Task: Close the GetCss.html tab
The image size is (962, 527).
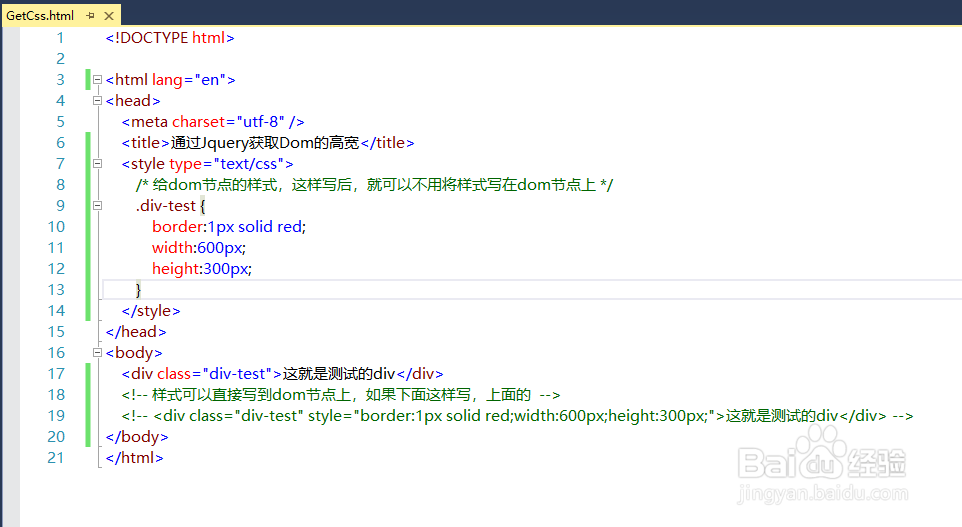Action: [109, 16]
